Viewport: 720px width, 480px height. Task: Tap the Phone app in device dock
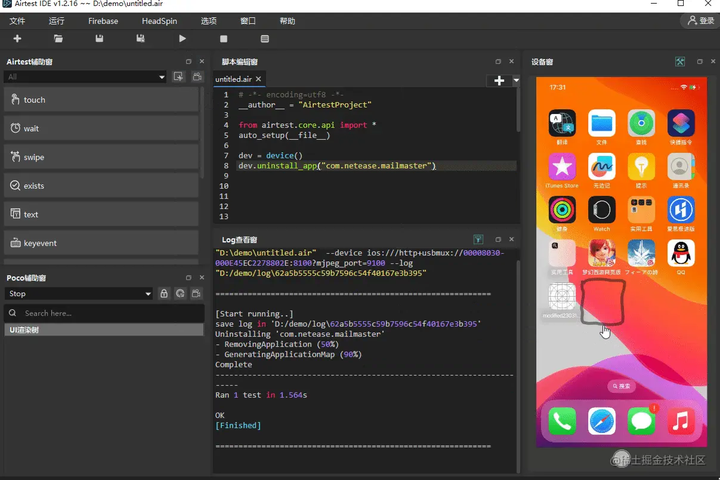point(562,421)
